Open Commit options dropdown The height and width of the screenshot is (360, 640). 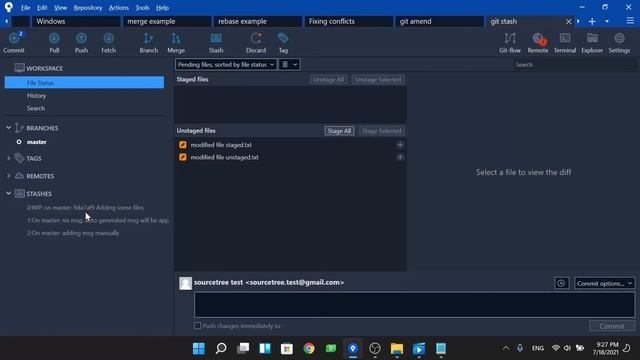click(x=604, y=283)
